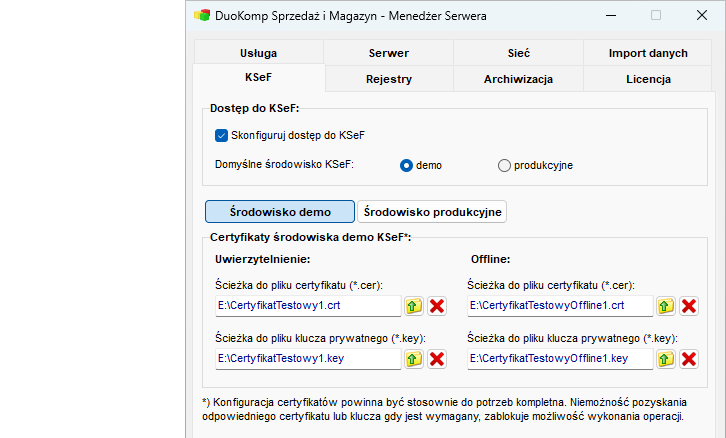Browse for the offline private key file
Screen dimensions: 726x438
(665, 358)
